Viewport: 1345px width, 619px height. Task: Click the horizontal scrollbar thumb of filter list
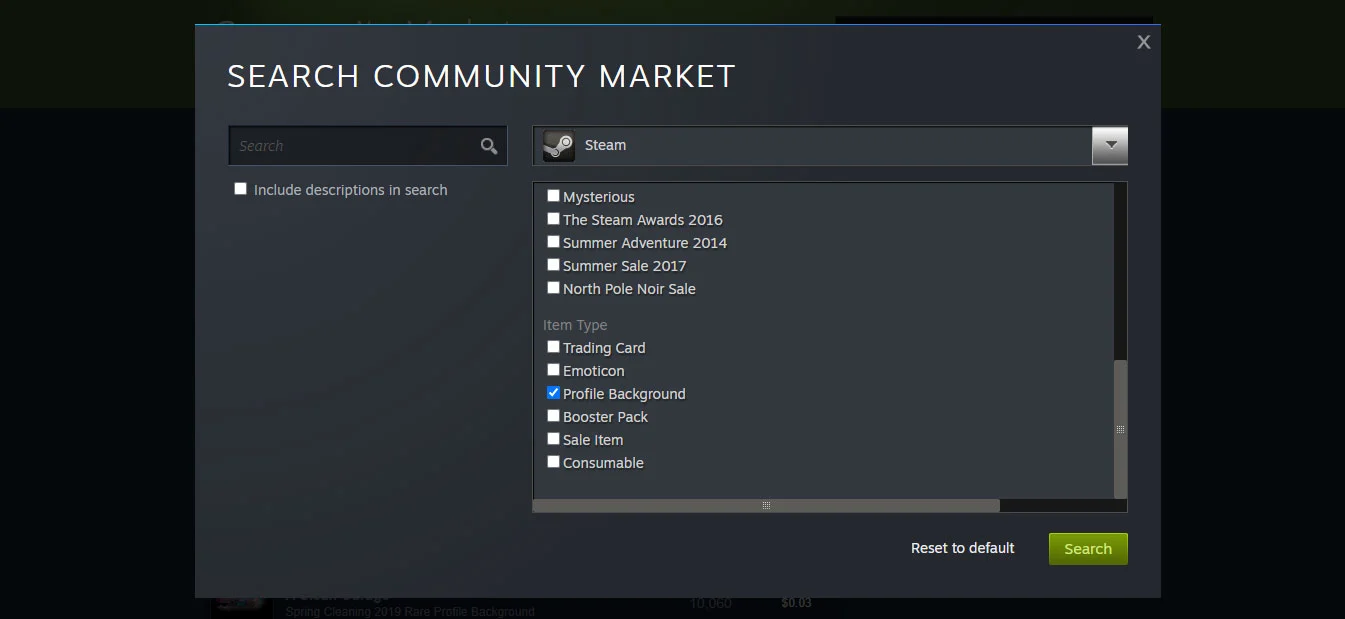tap(766, 505)
